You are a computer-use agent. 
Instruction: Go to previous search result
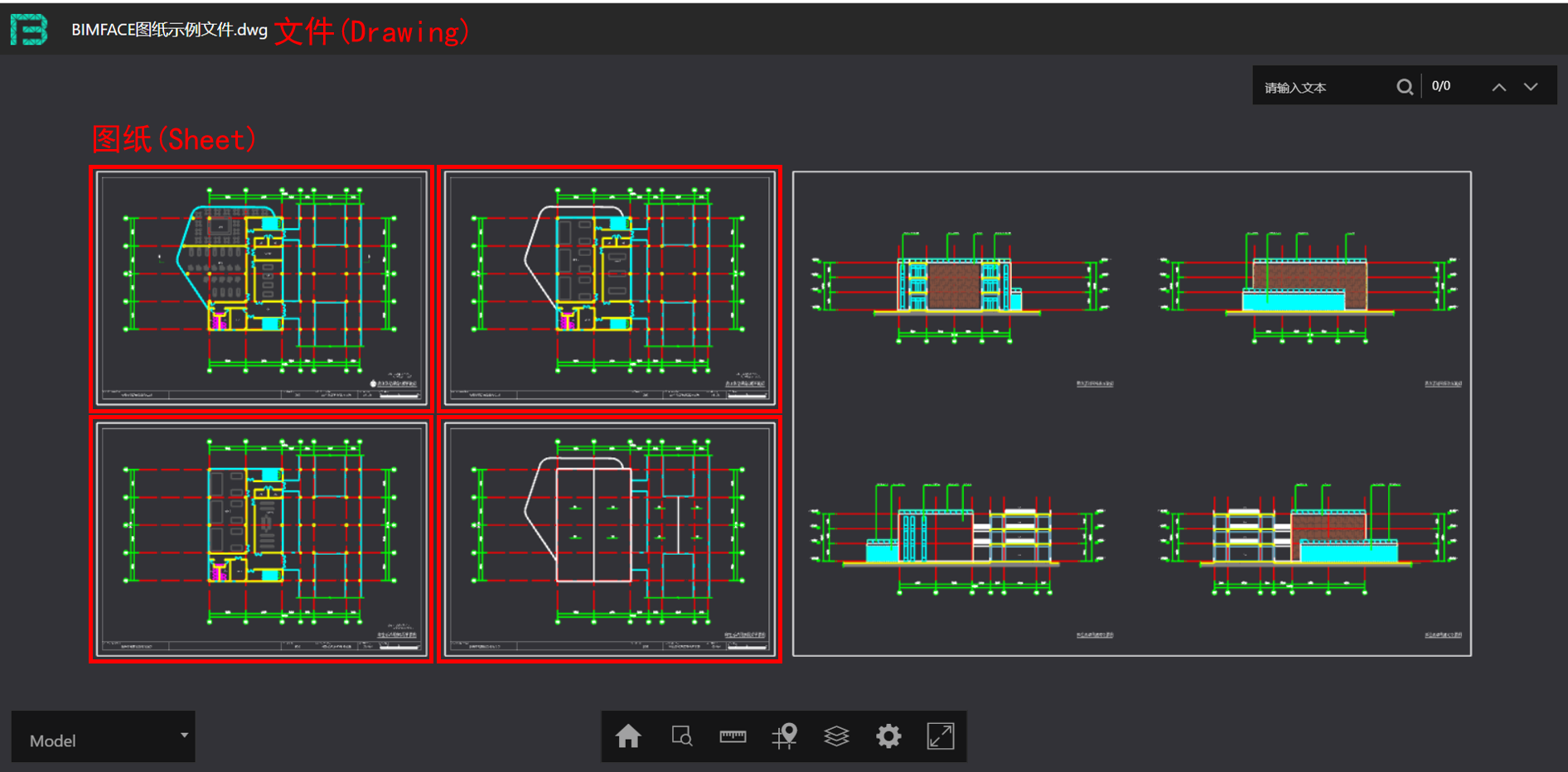coord(1498,87)
